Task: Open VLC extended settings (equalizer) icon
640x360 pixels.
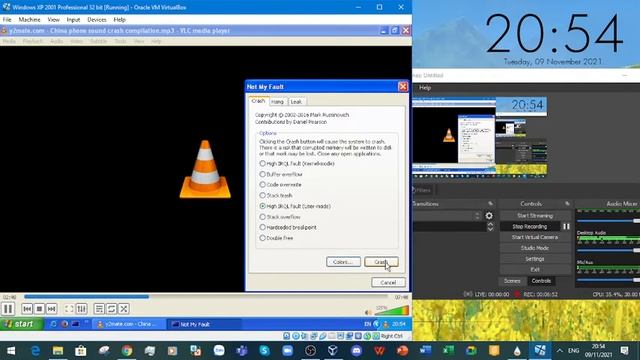Action: click(x=82, y=309)
